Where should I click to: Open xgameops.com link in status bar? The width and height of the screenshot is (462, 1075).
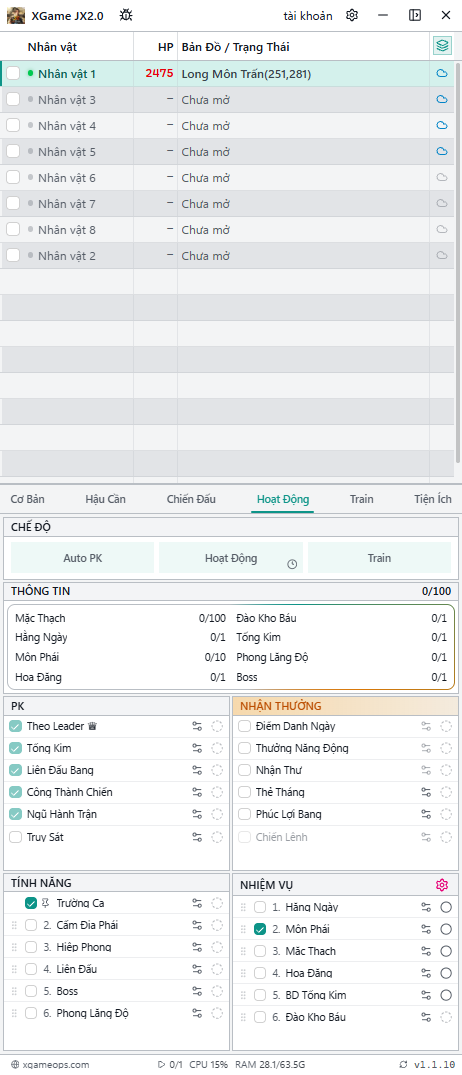pyautogui.click(x=51, y=1064)
